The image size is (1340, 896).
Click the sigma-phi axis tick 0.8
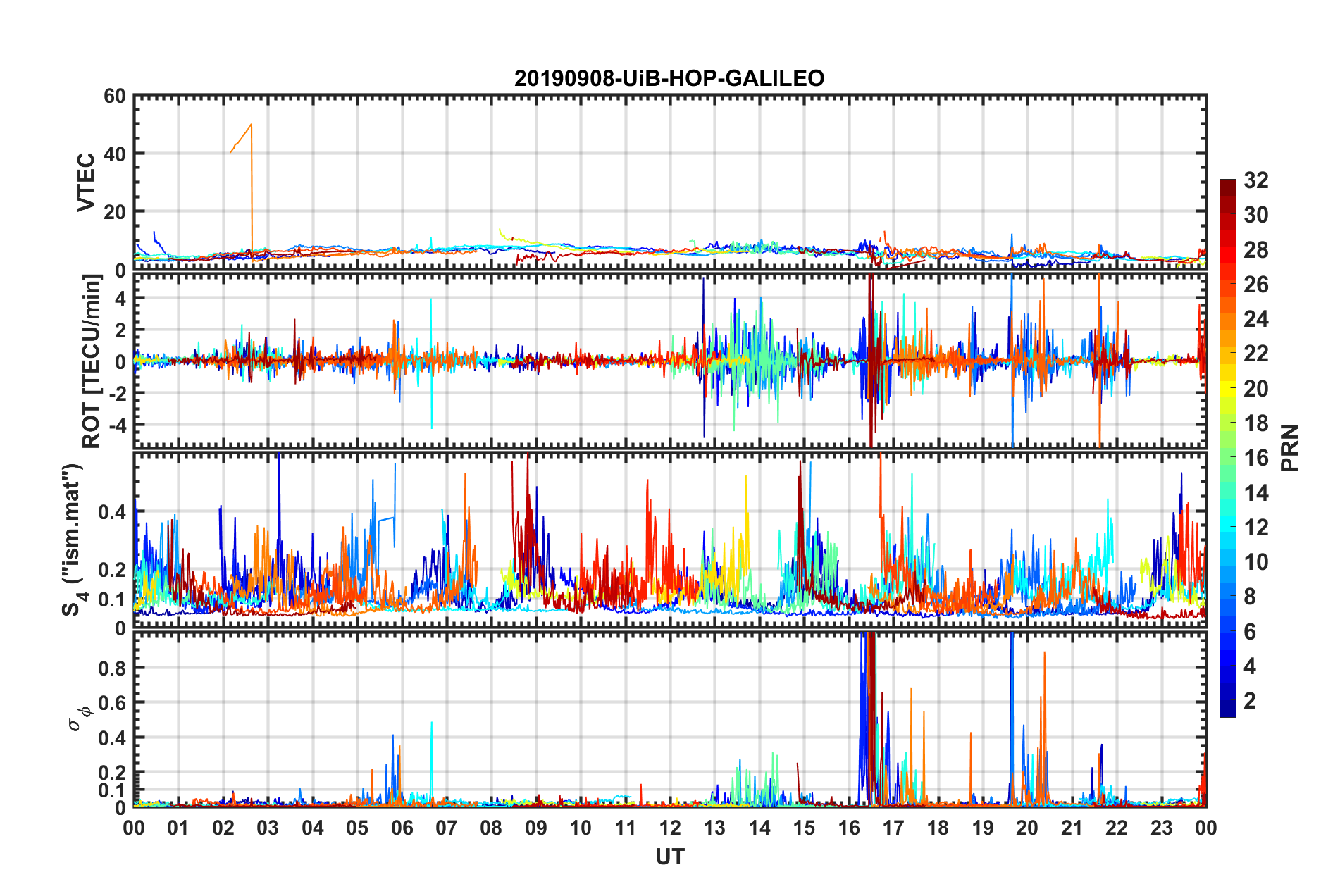111,668
